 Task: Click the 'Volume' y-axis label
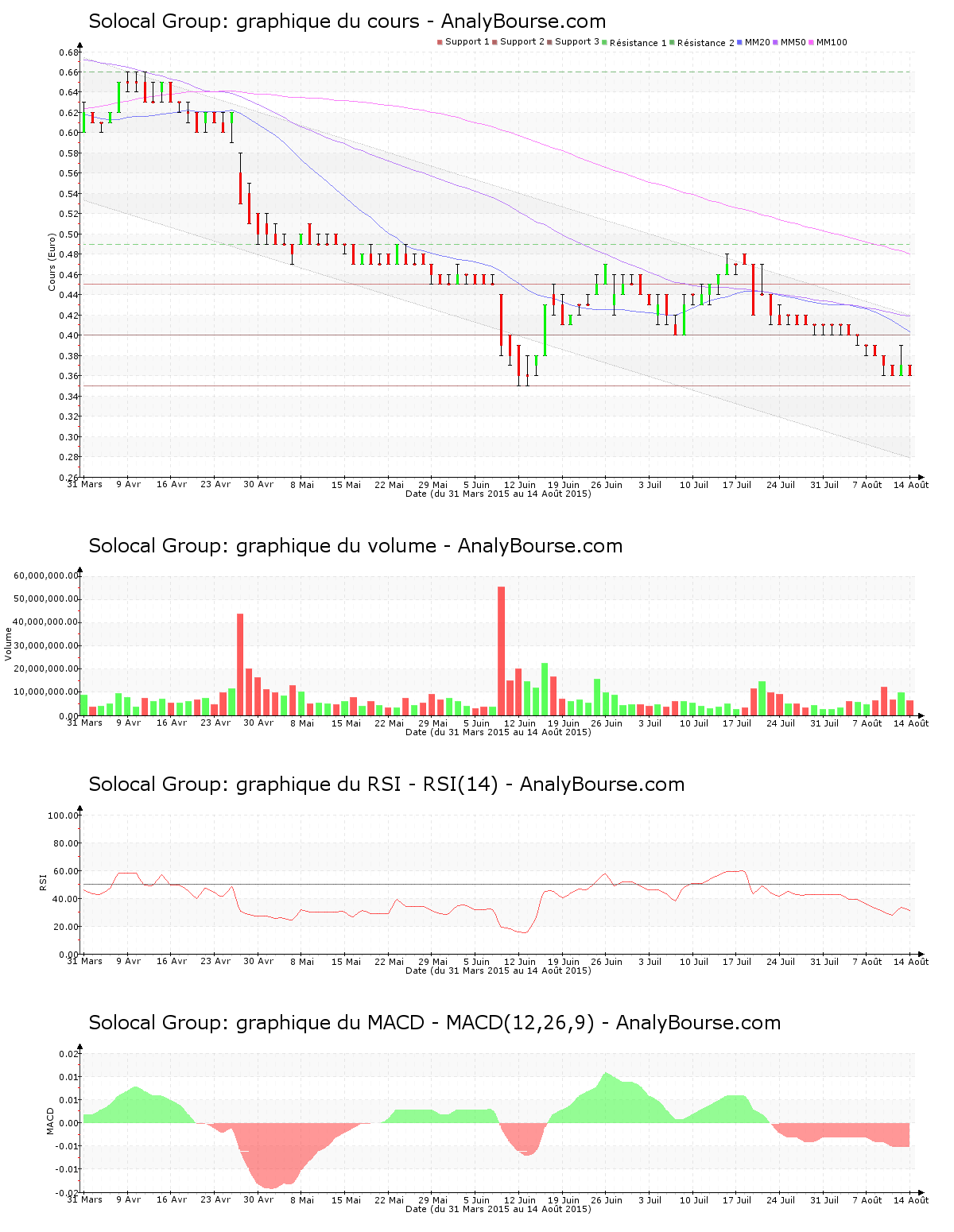(9, 644)
